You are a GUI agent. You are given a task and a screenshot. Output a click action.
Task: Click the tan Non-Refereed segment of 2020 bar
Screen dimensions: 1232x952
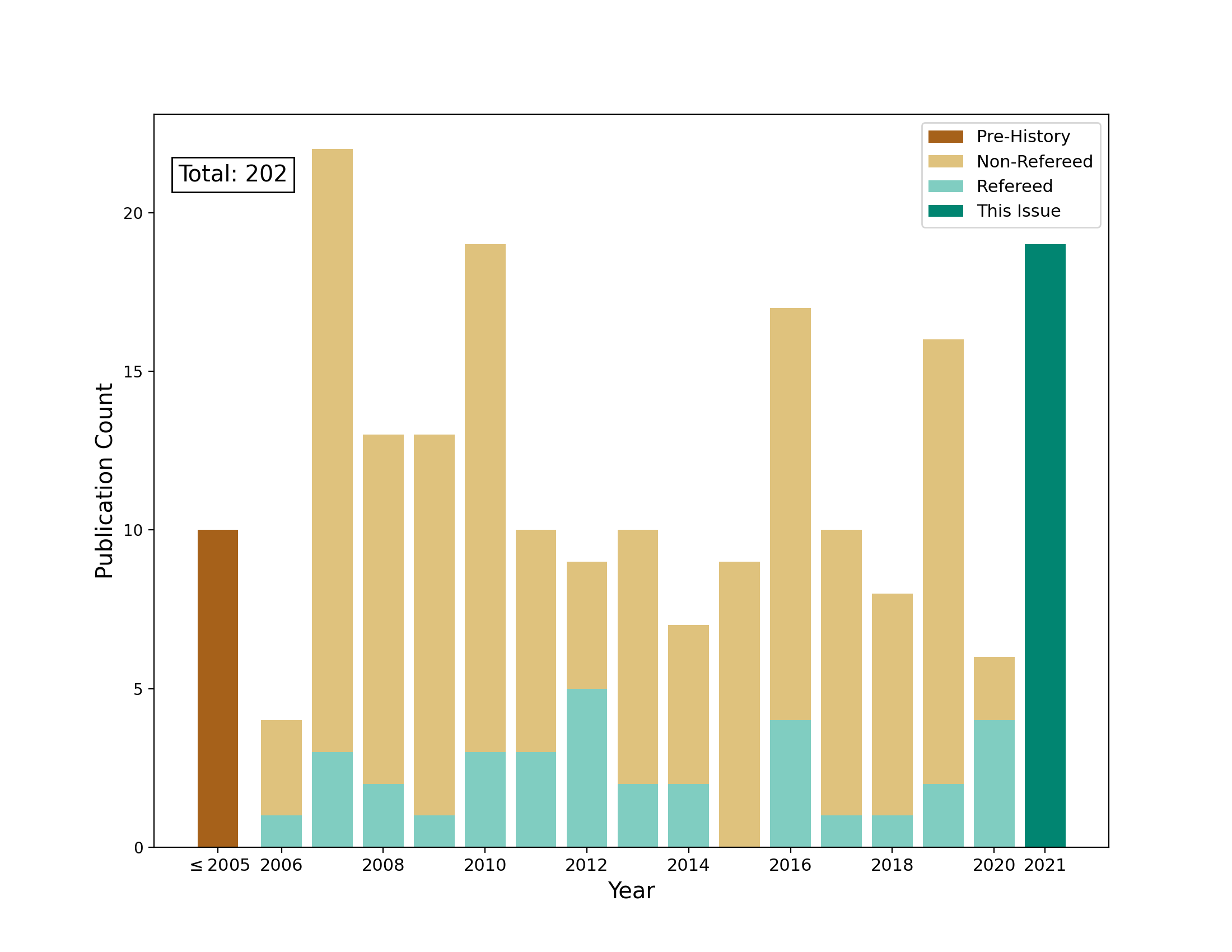click(x=994, y=689)
